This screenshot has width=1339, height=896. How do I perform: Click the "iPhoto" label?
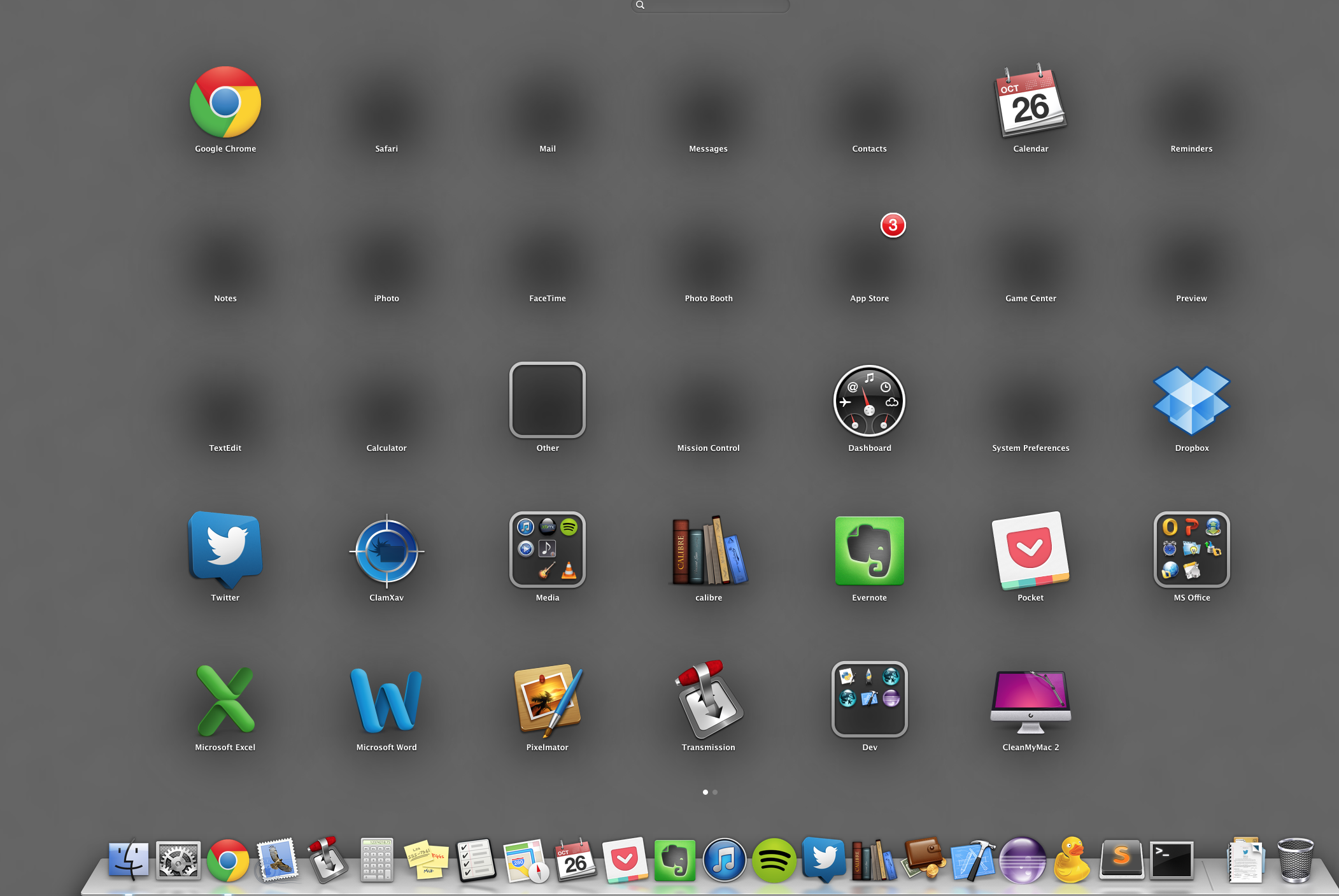point(386,299)
